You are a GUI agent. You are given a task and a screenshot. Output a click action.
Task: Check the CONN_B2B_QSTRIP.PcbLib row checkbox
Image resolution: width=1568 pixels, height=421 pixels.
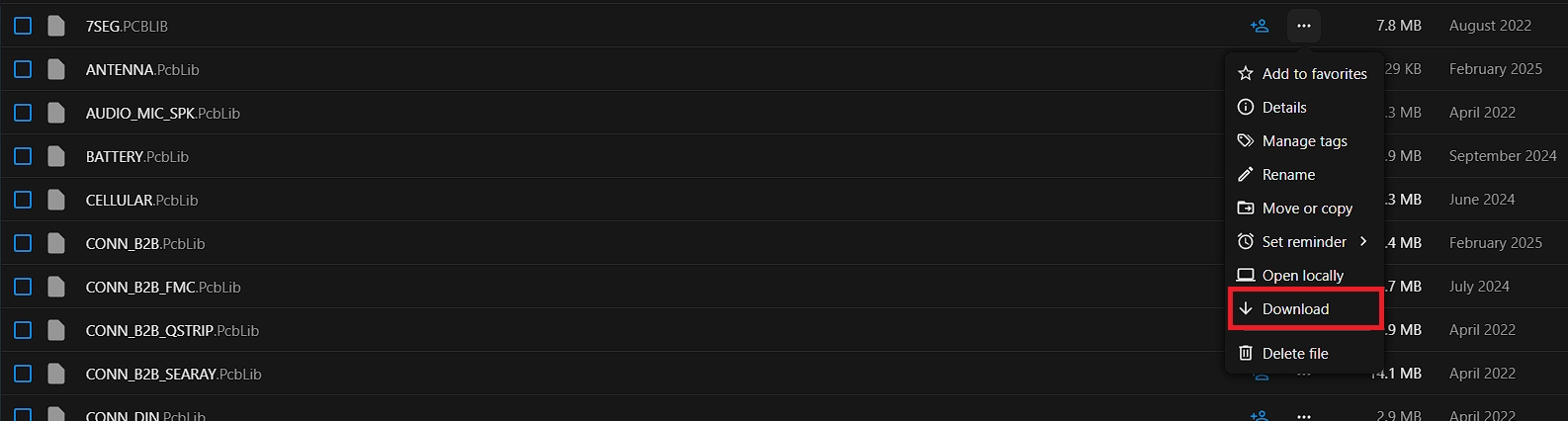click(x=23, y=330)
